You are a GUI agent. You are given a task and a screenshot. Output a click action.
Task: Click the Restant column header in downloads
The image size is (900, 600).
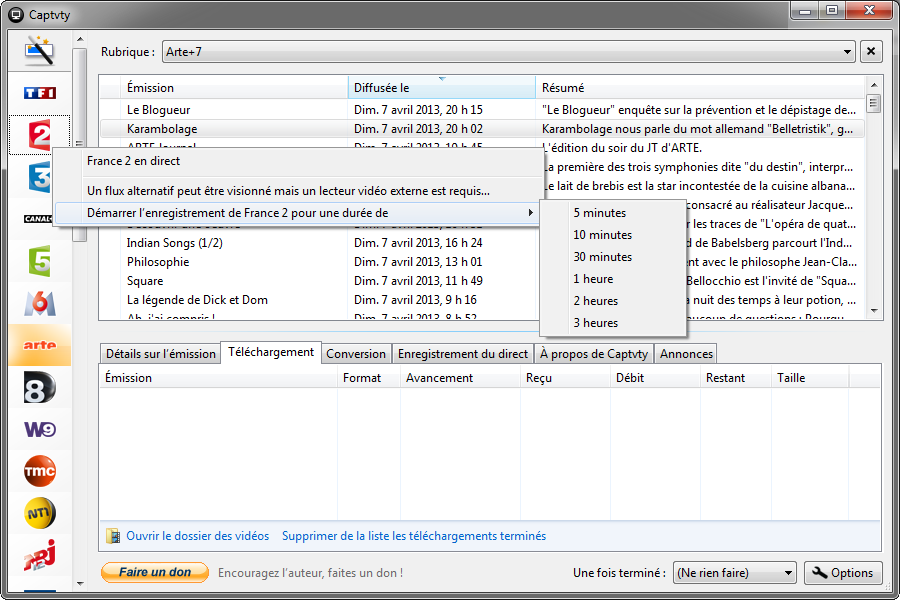pyautogui.click(x=735, y=378)
